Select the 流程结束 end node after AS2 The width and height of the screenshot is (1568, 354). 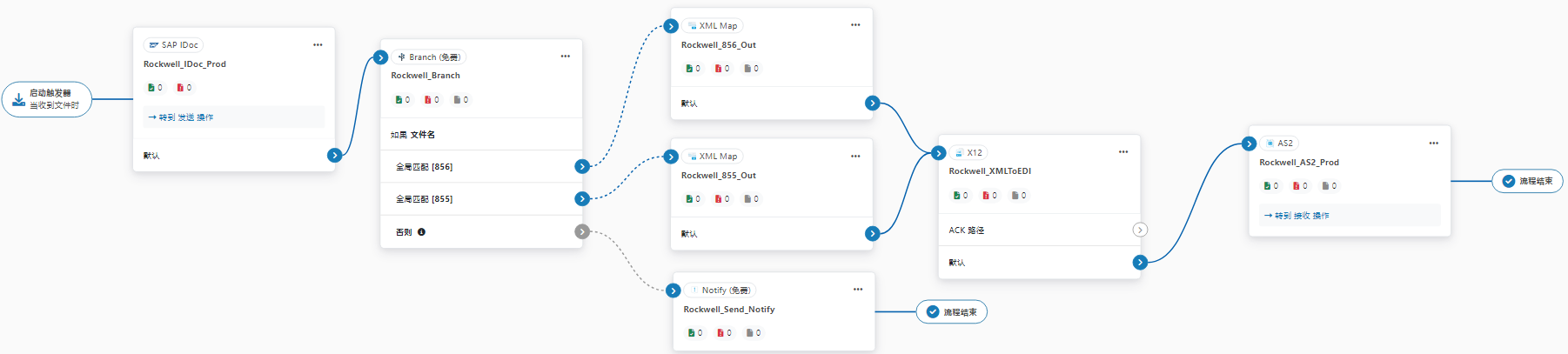pos(1527,181)
